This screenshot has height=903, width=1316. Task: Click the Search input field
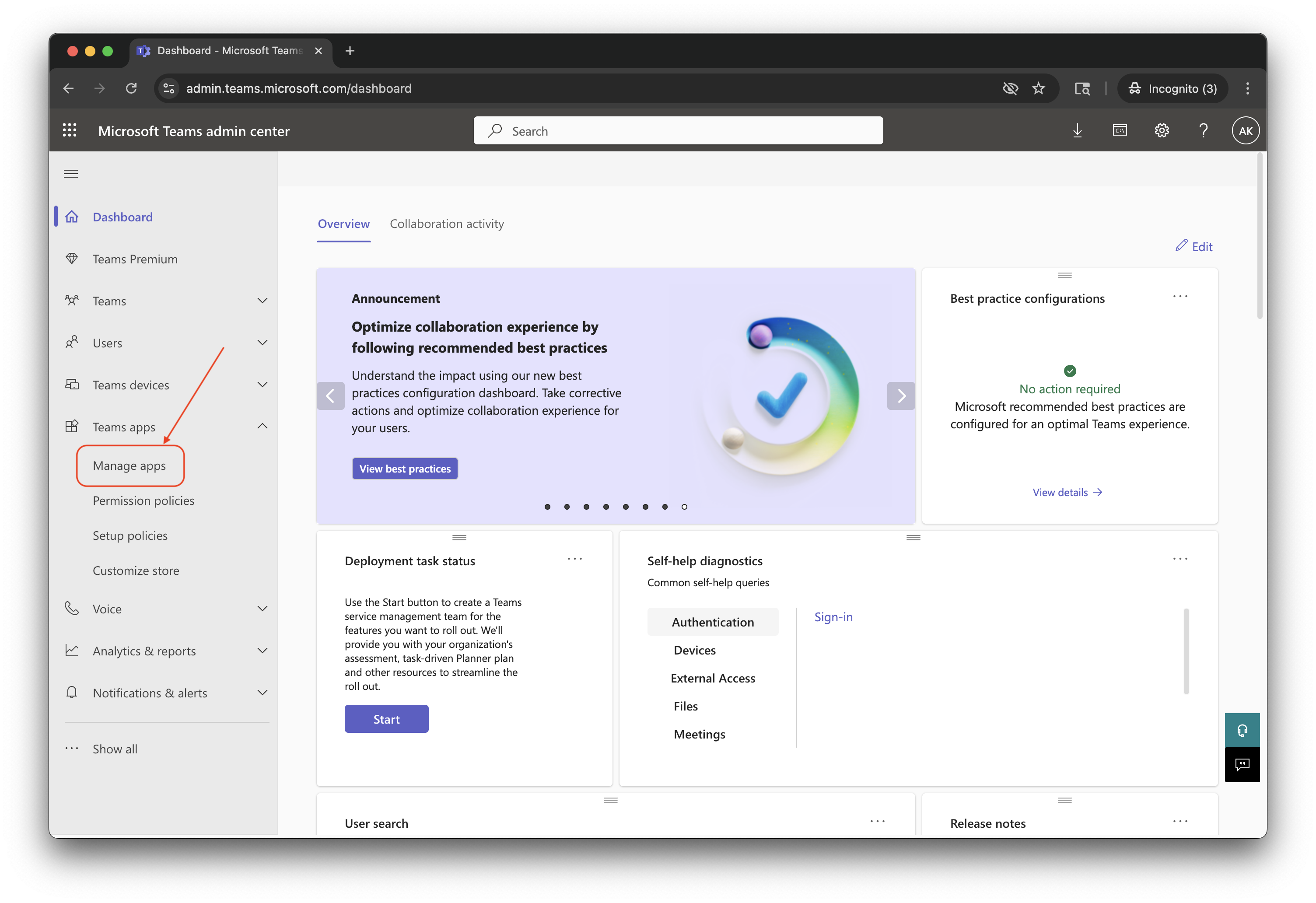click(x=678, y=131)
